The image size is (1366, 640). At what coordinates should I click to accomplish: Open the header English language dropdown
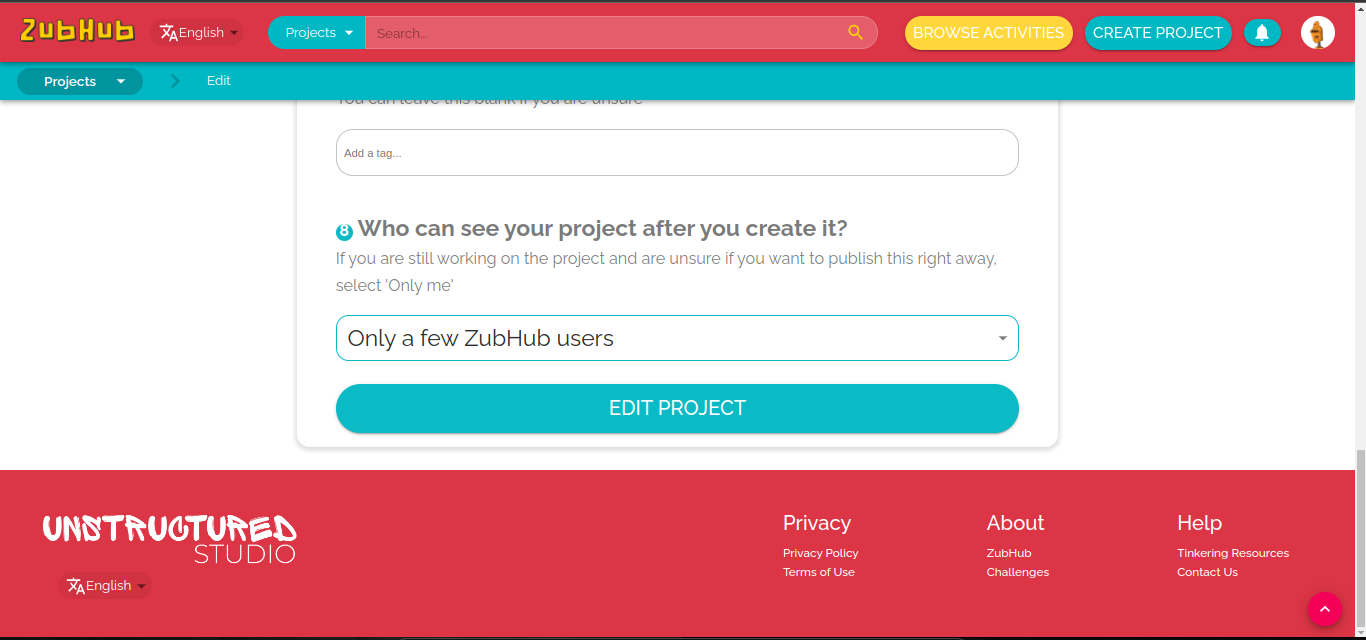coord(200,32)
